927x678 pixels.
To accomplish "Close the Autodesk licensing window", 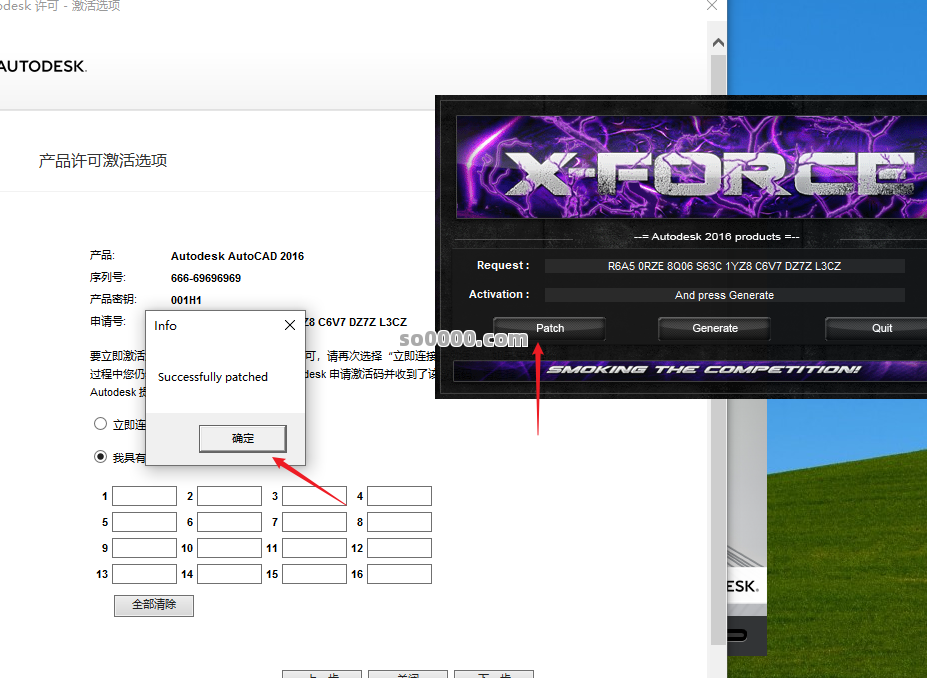I will (712, 6).
